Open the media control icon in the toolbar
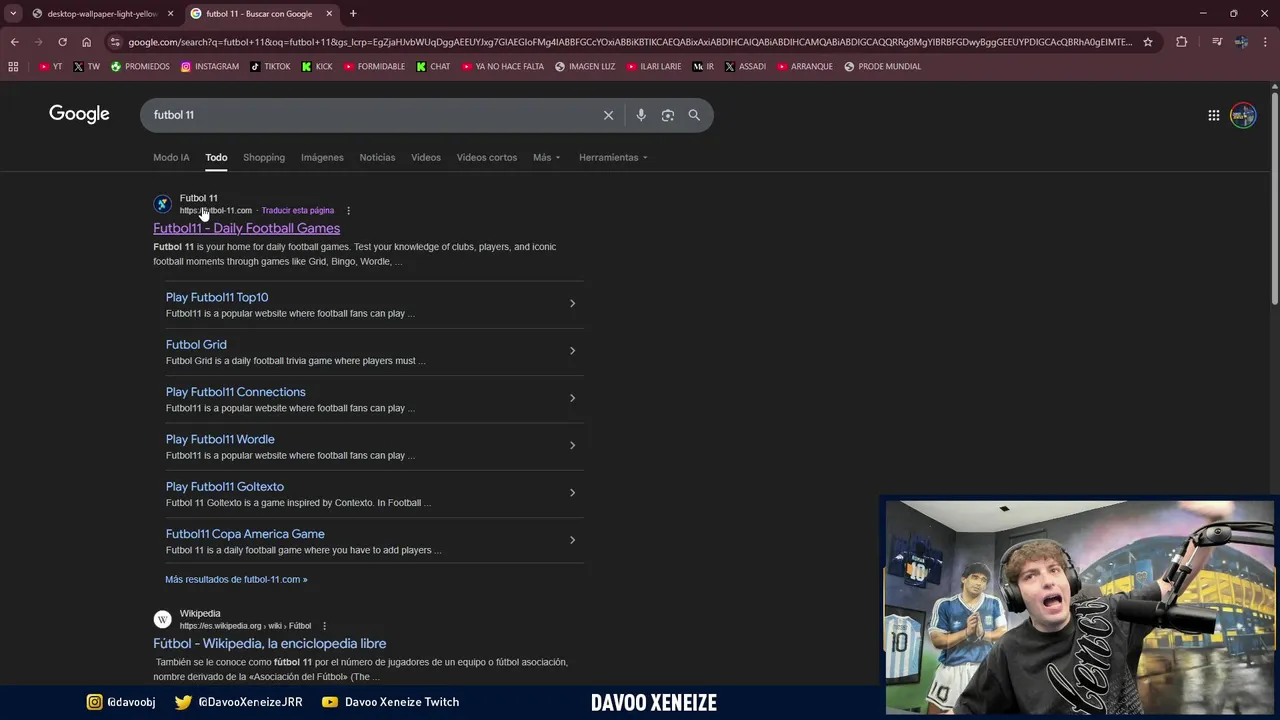Screen dimensions: 1280x720 [1216, 42]
